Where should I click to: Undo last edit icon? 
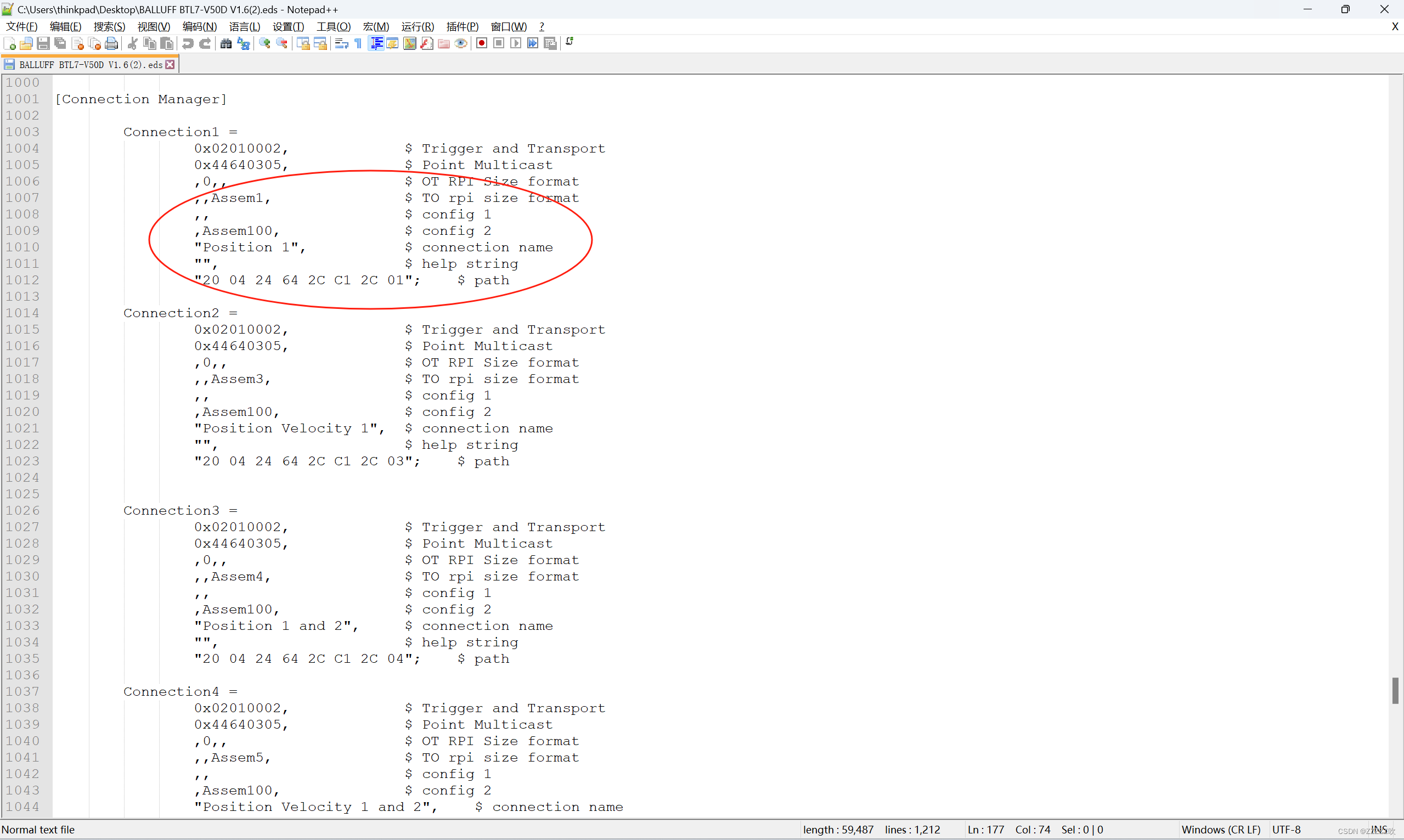pos(188,43)
